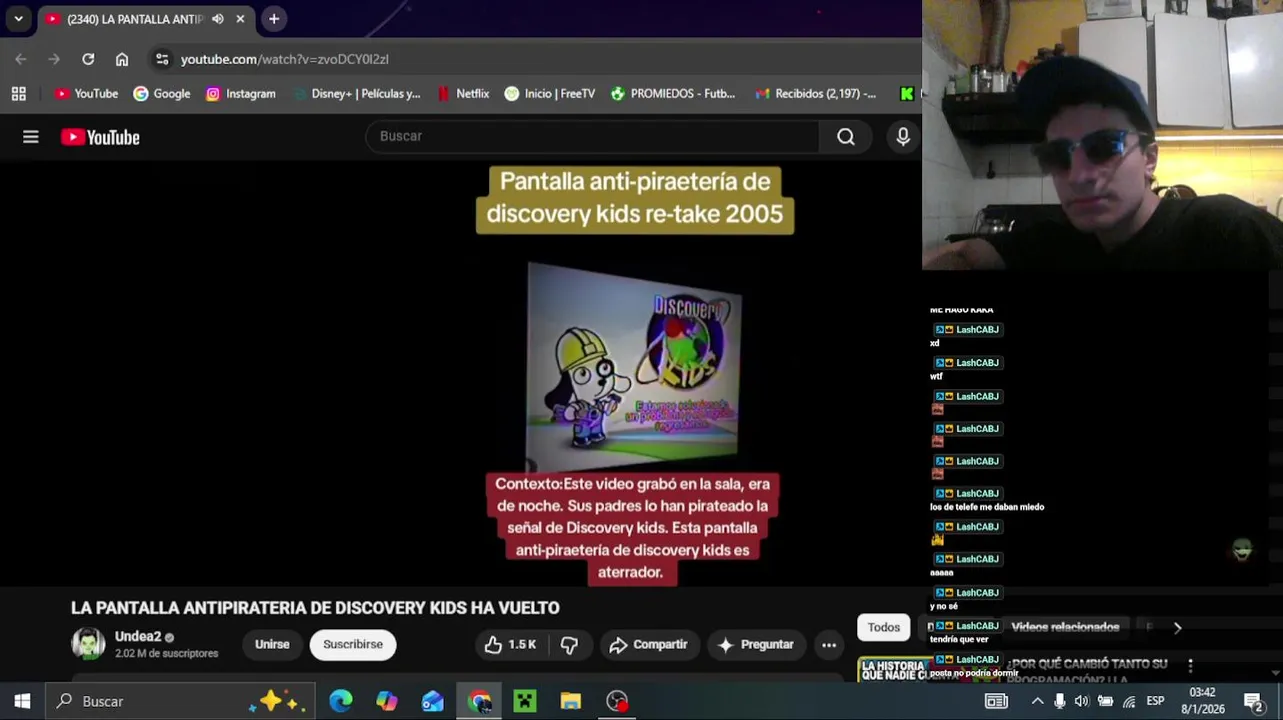
Task: Reload the page with the refresh icon
Action: pos(88,59)
